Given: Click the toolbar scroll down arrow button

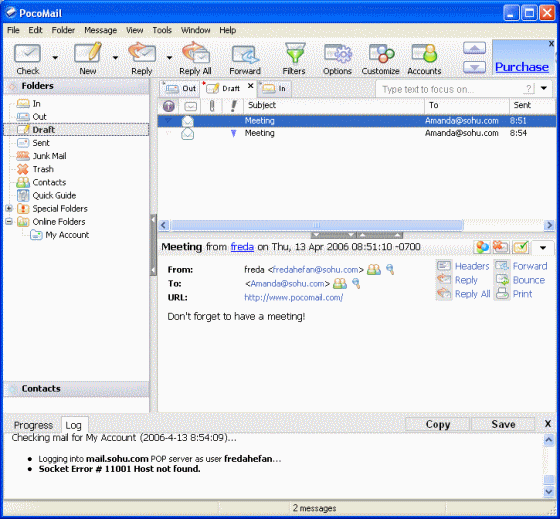Looking at the screenshot, I should 474,67.
